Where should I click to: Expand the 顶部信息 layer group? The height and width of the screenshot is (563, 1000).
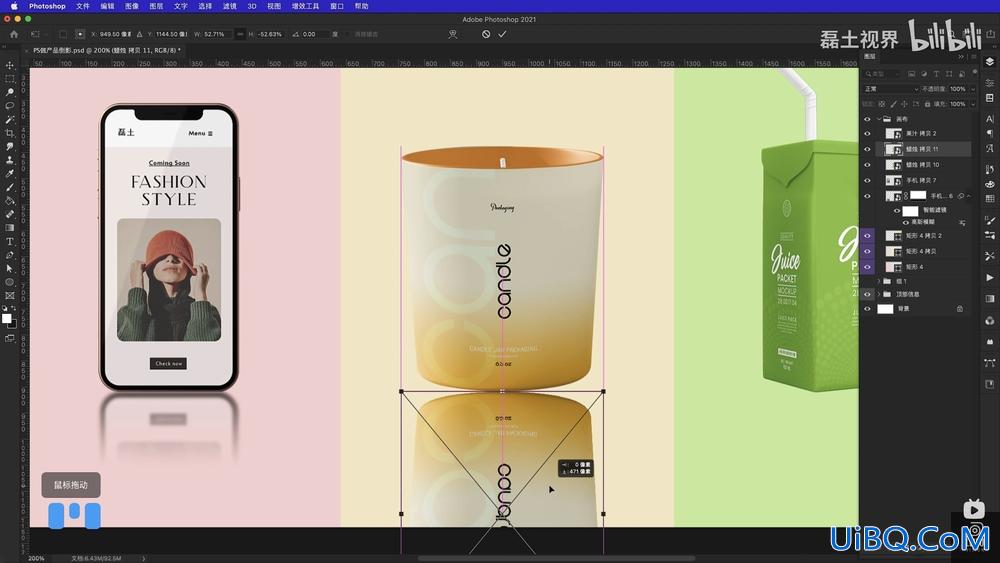[879, 294]
